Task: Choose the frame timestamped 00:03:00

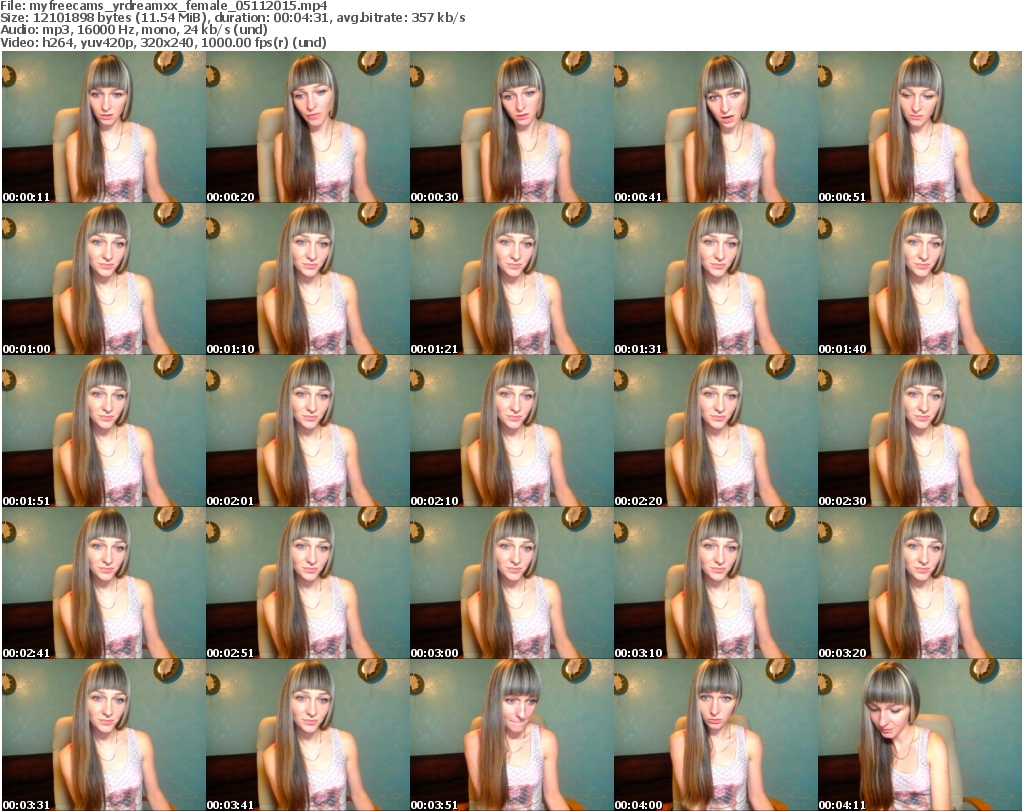Action: pos(511,583)
